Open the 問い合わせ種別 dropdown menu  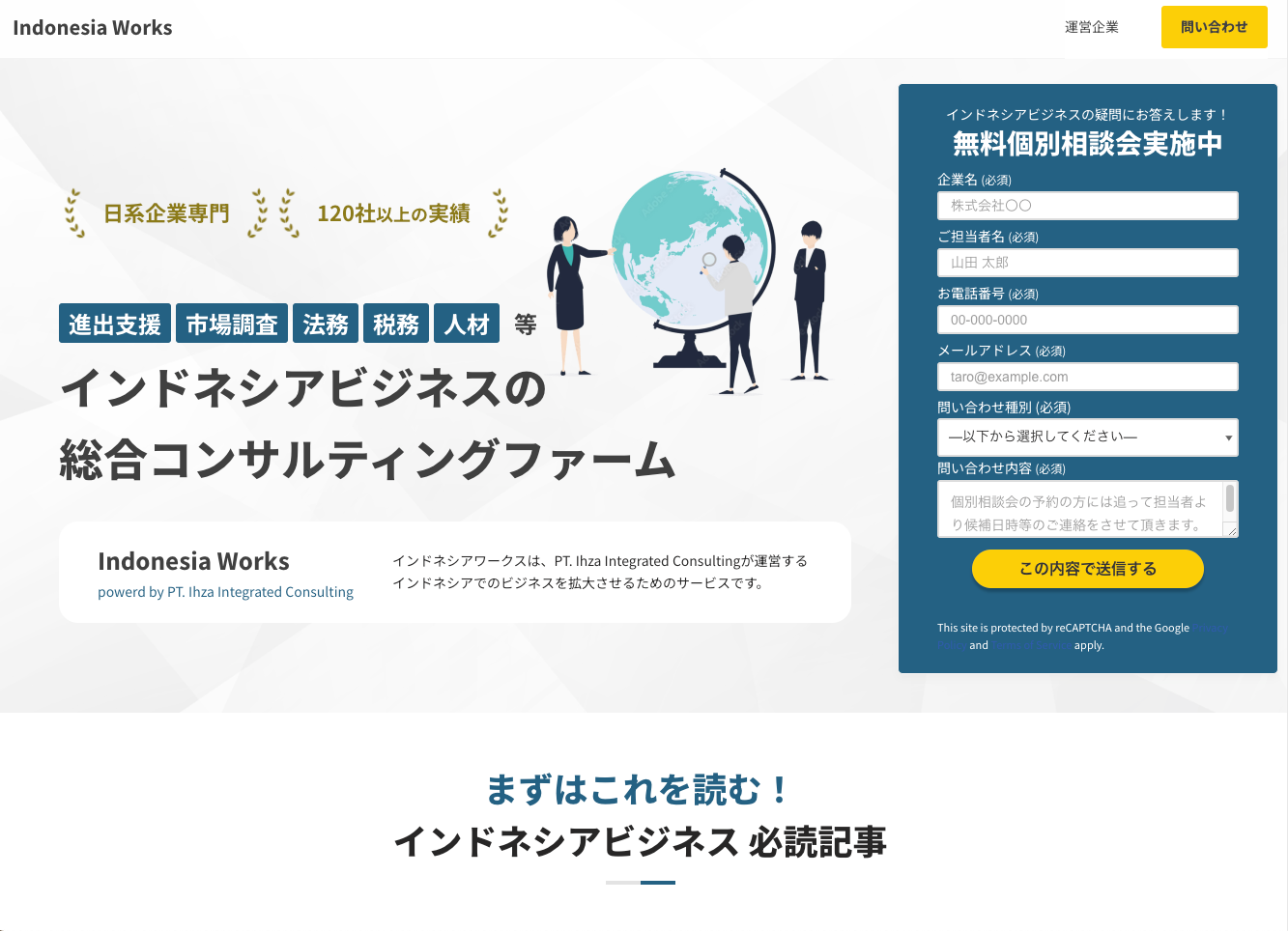pos(1087,437)
